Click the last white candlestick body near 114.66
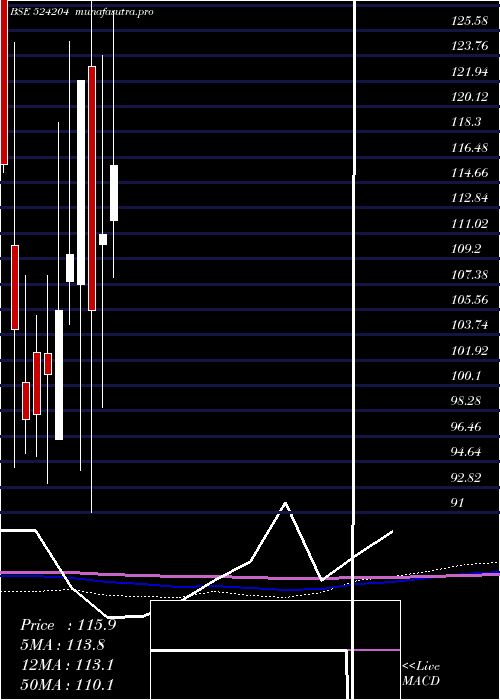The image size is (500, 700). click(x=114, y=193)
